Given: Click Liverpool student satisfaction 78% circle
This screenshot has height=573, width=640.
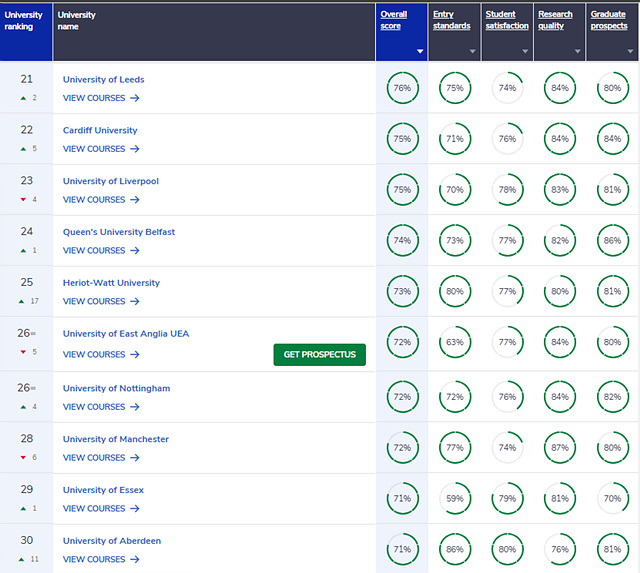Looking at the screenshot, I should click(507, 190).
